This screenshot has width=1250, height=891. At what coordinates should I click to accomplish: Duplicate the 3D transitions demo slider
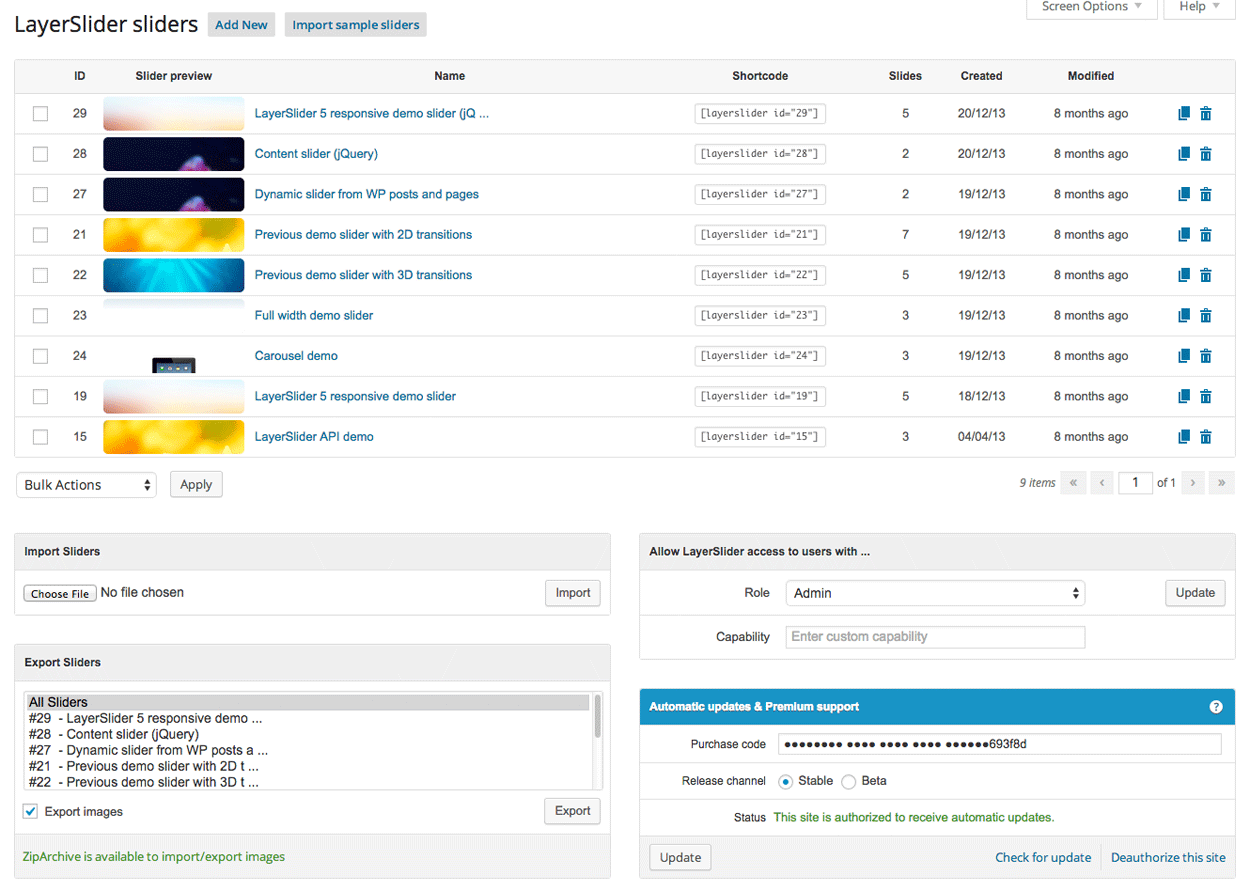[x=1184, y=275]
